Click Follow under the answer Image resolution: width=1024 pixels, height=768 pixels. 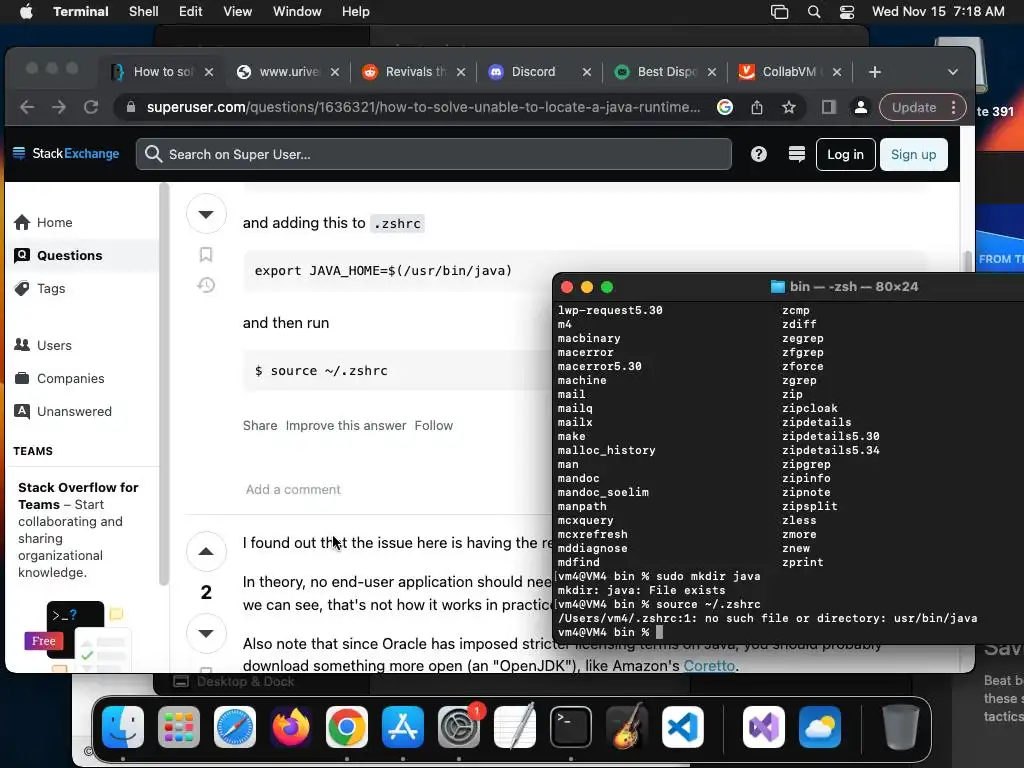[x=434, y=426]
